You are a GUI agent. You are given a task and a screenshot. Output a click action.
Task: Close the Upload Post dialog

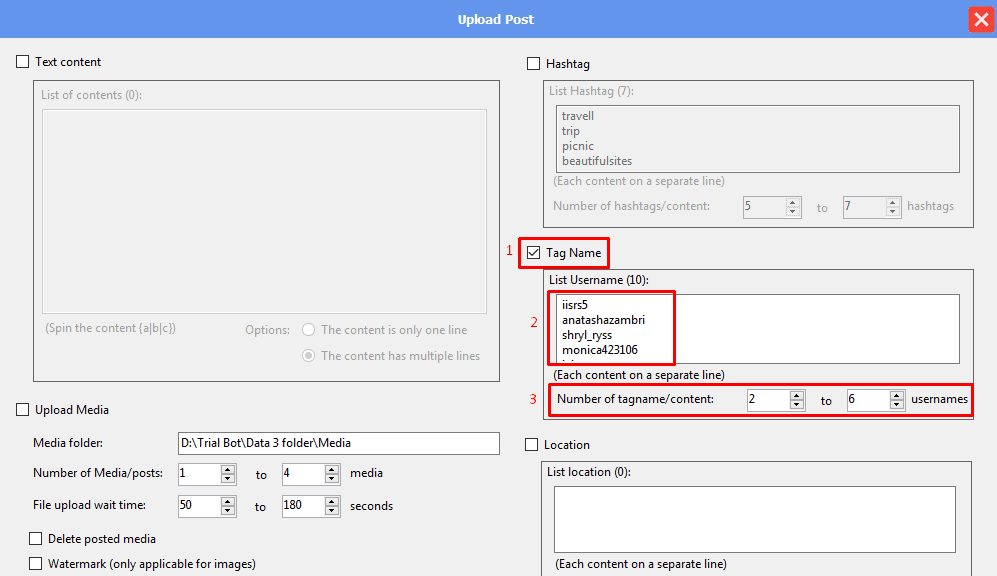[x=980, y=20]
